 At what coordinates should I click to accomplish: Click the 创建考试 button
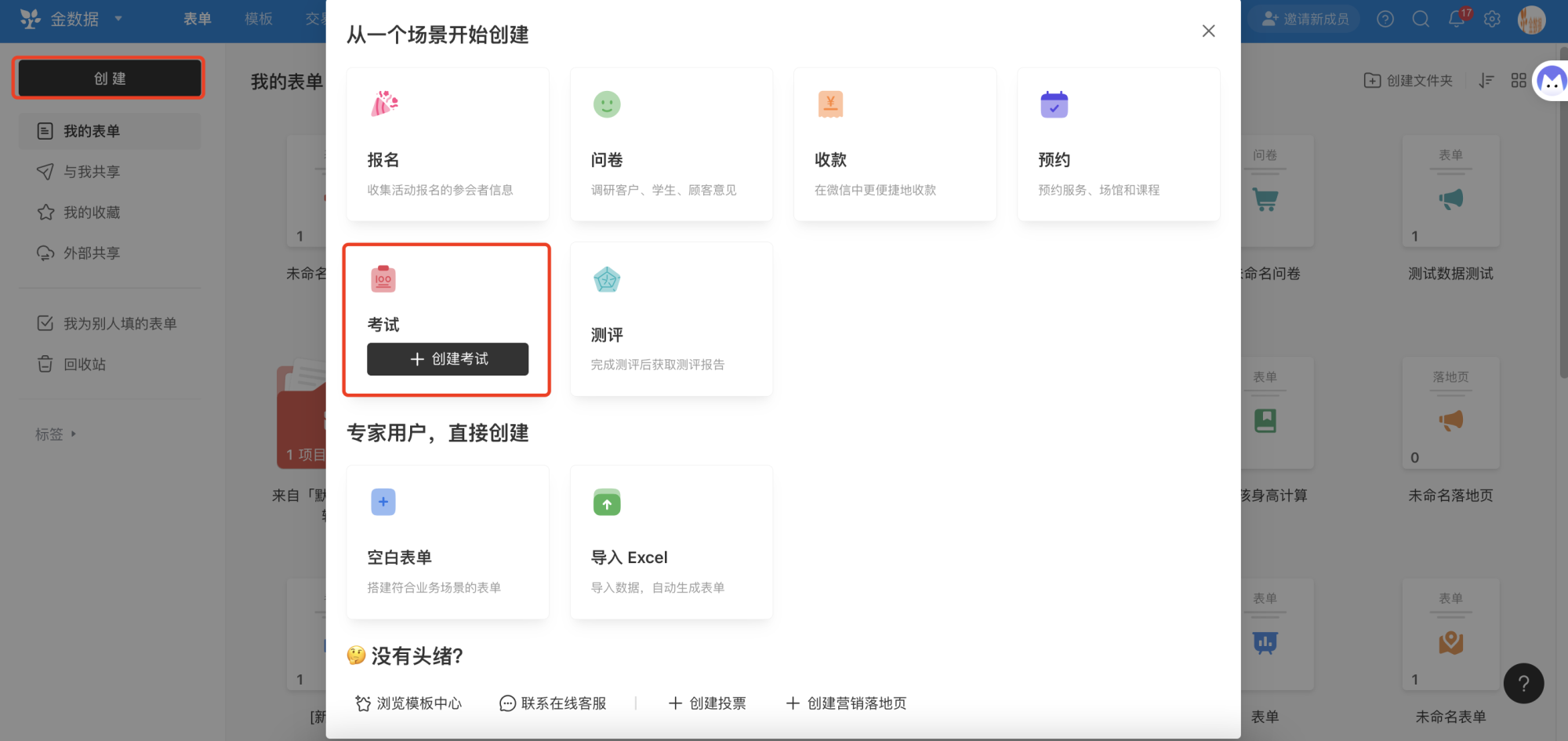point(448,359)
